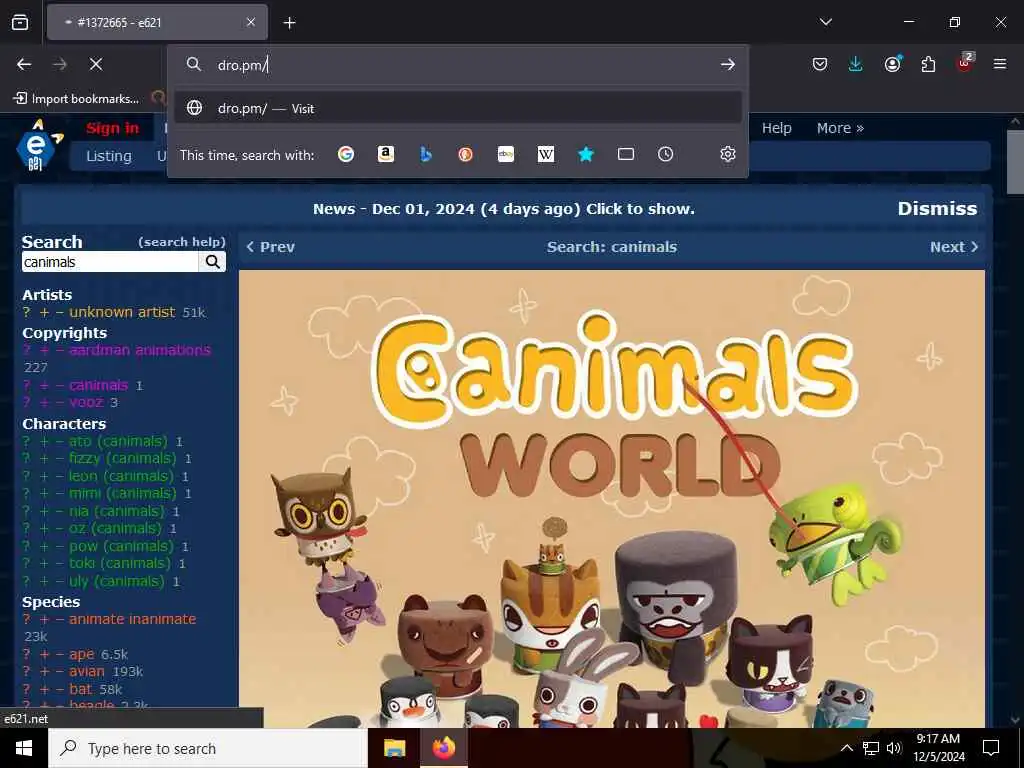Click the Type here to search taskbar box
This screenshot has width=1024, height=768.
click(x=208, y=748)
